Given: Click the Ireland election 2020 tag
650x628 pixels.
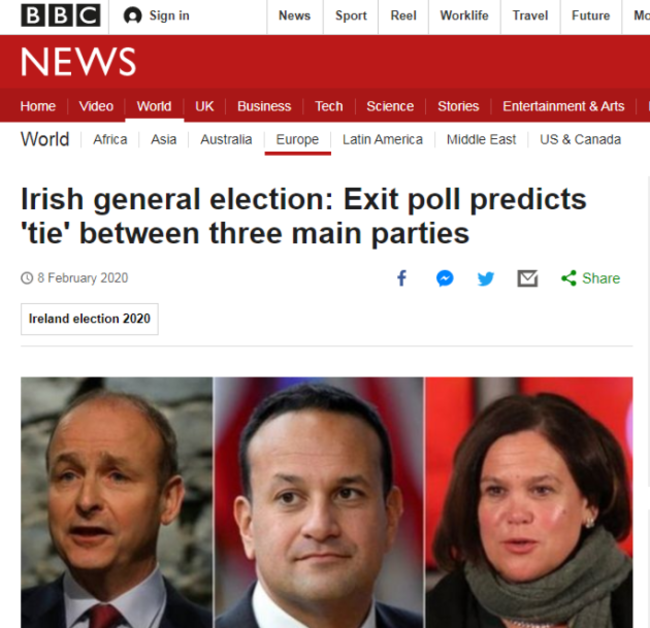Looking at the screenshot, I should 90,319.
